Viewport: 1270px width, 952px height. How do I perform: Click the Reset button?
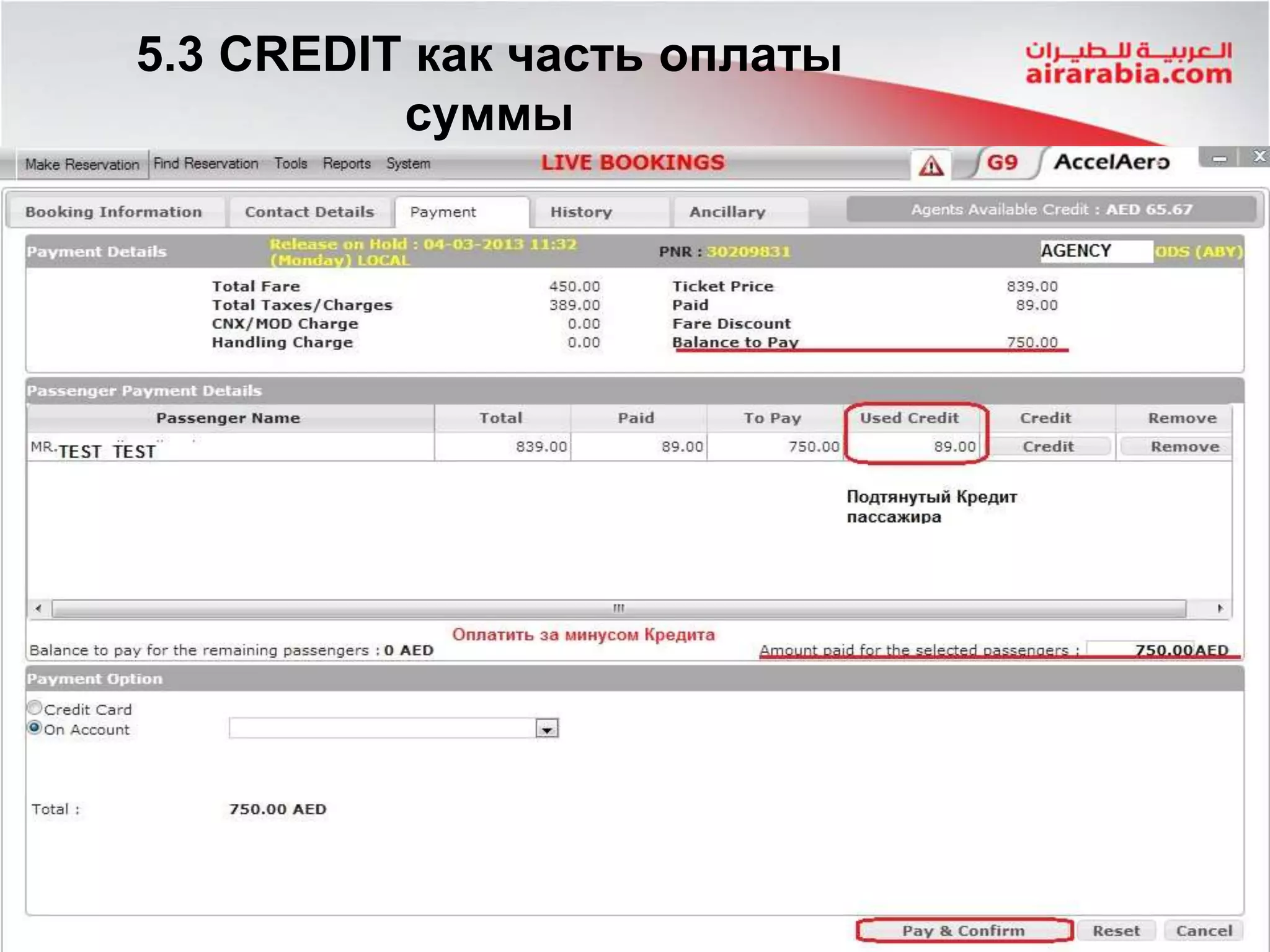[x=1116, y=930]
